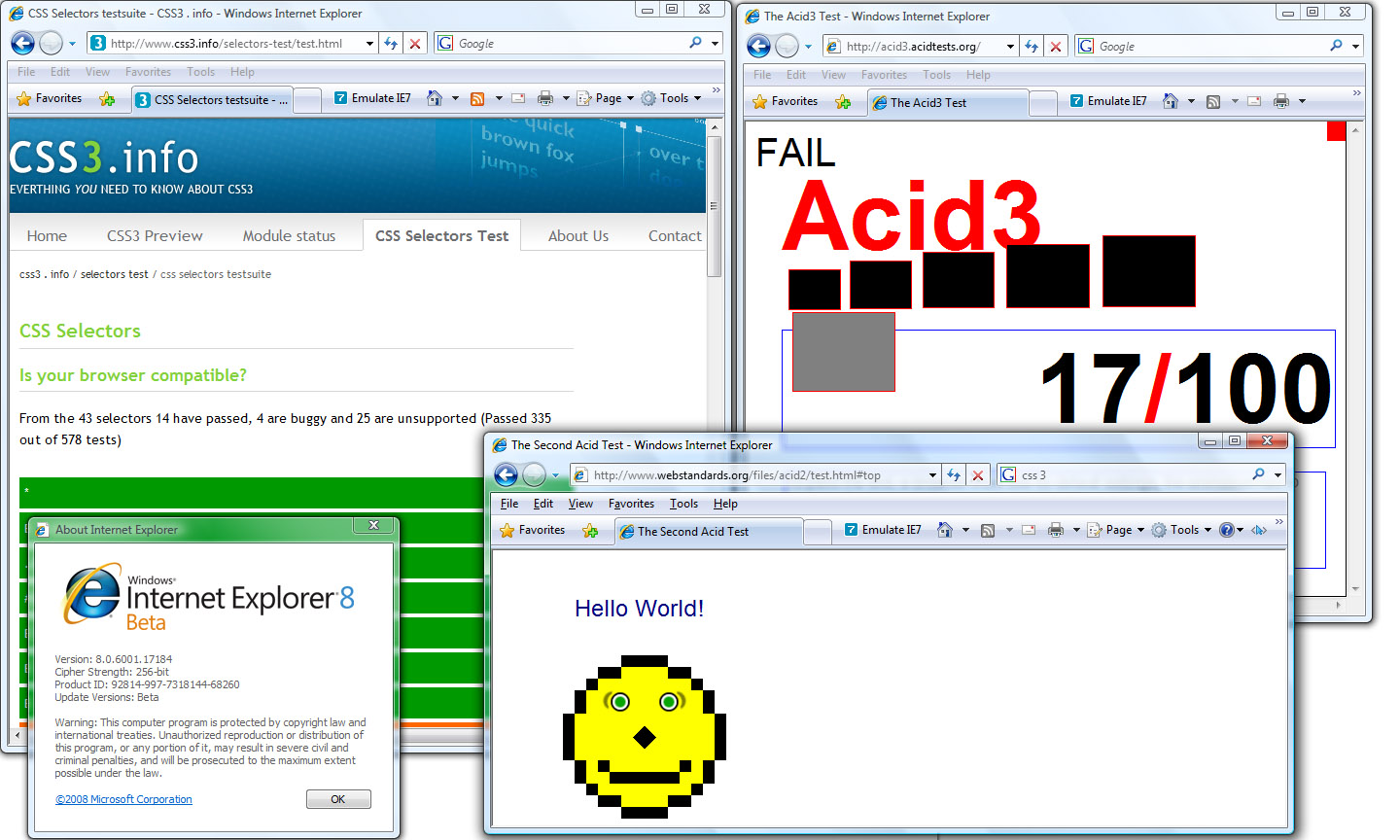The height and width of the screenshot is (840, 1400).
Task: Click Print icon in Acid3 Test window
Action: click(1281, 101)
